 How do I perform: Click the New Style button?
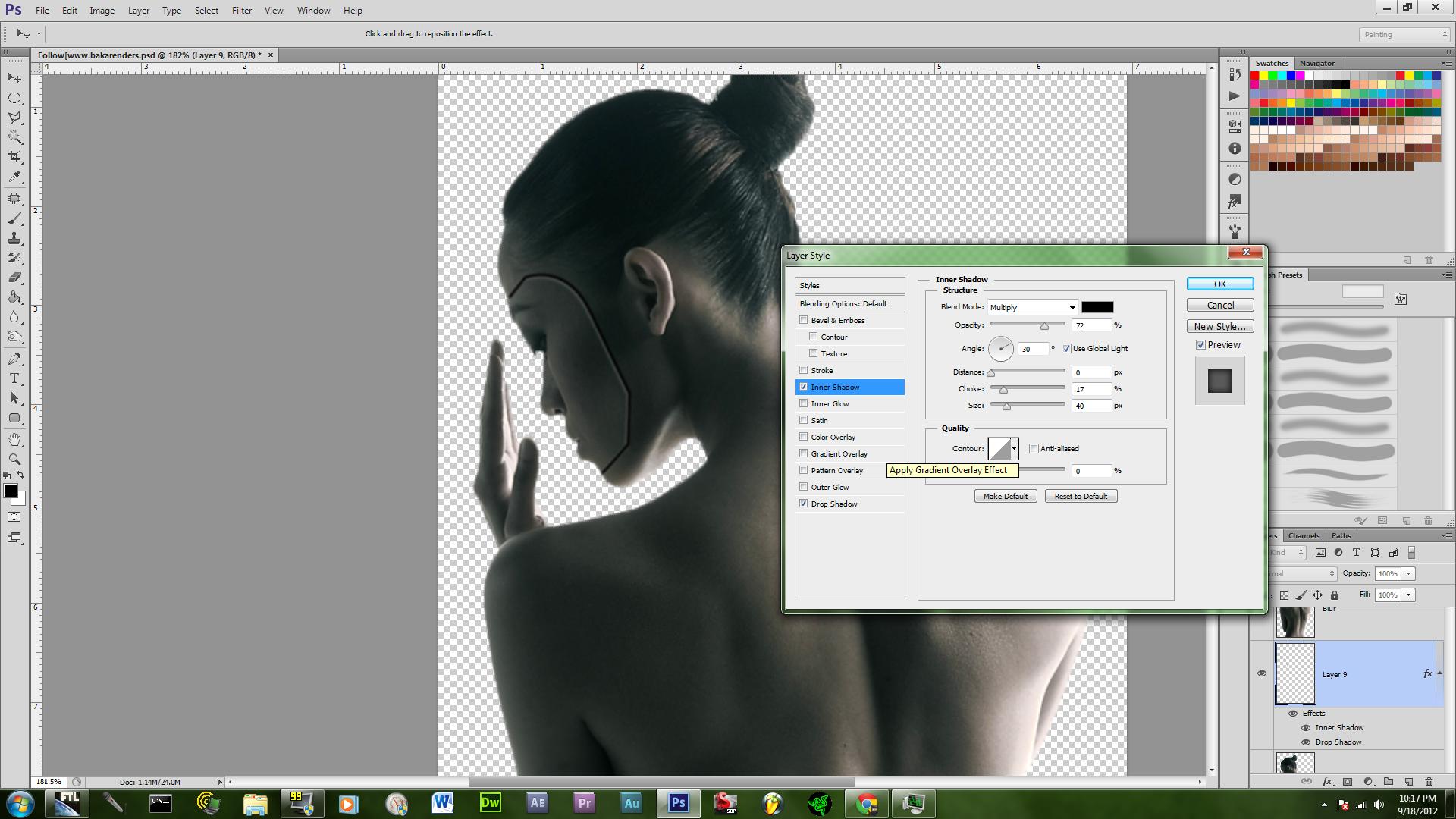1220,326
